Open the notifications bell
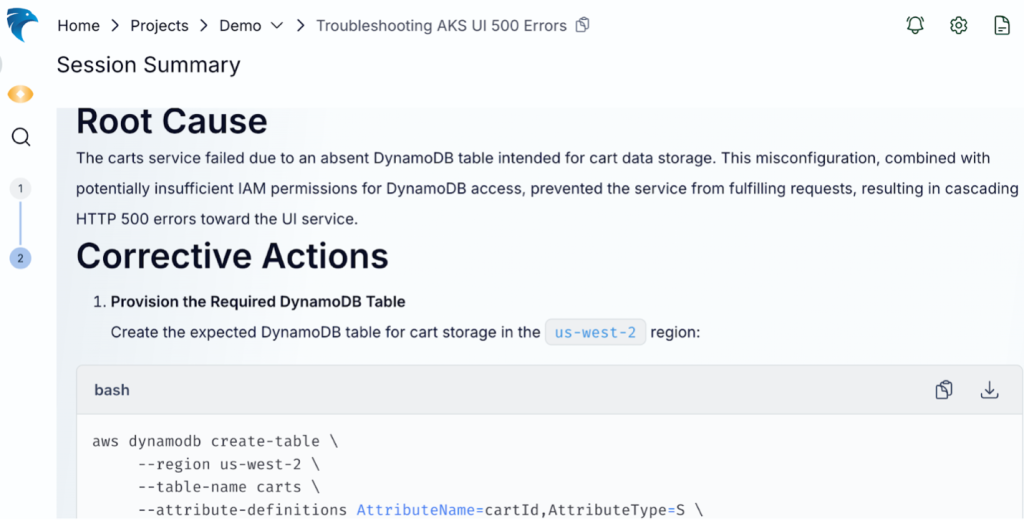Viewport: 1024px width, 521px height. 915,26
